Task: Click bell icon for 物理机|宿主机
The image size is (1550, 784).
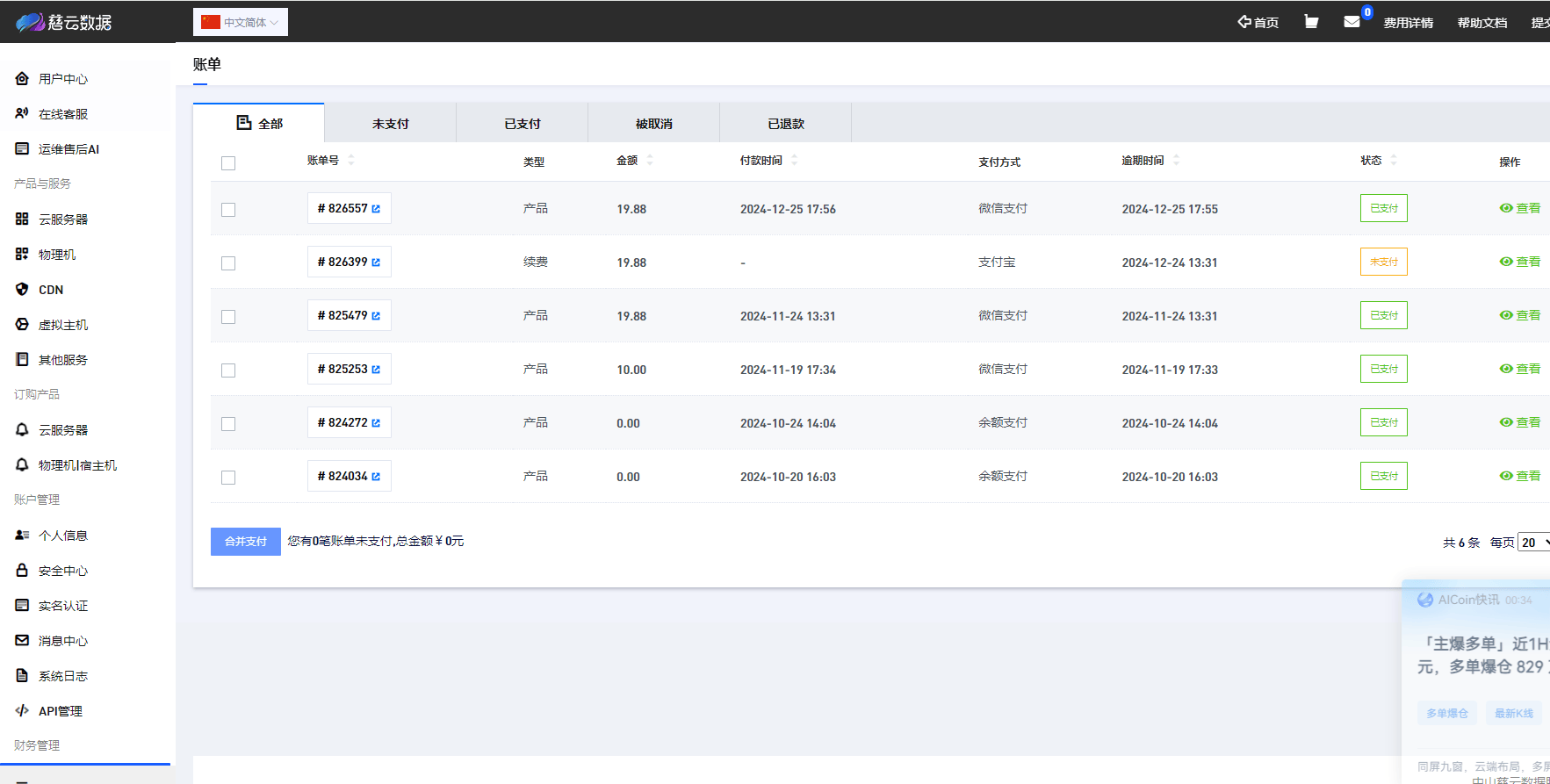Action: 22,465
